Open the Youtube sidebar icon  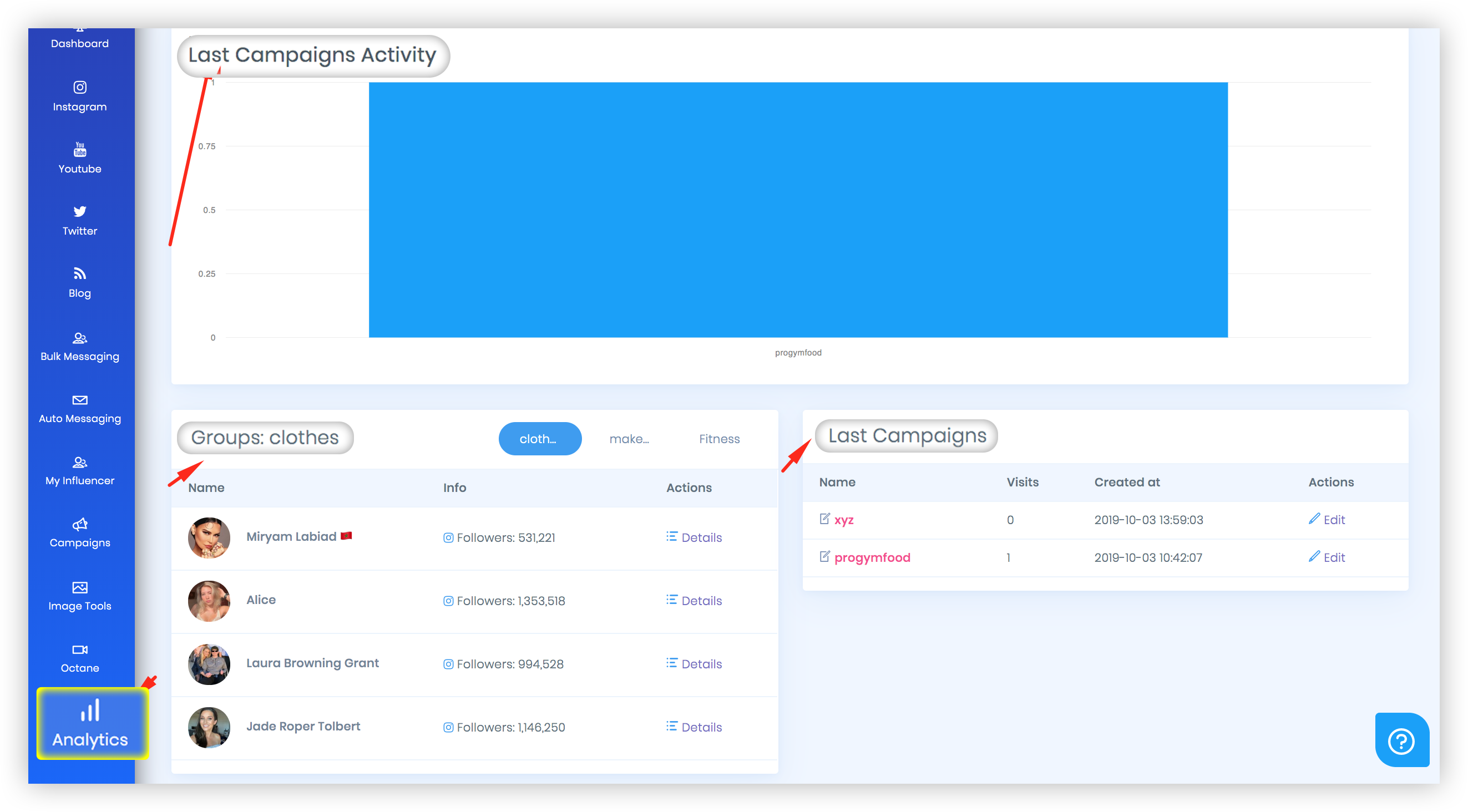click(x=80, y=149)
